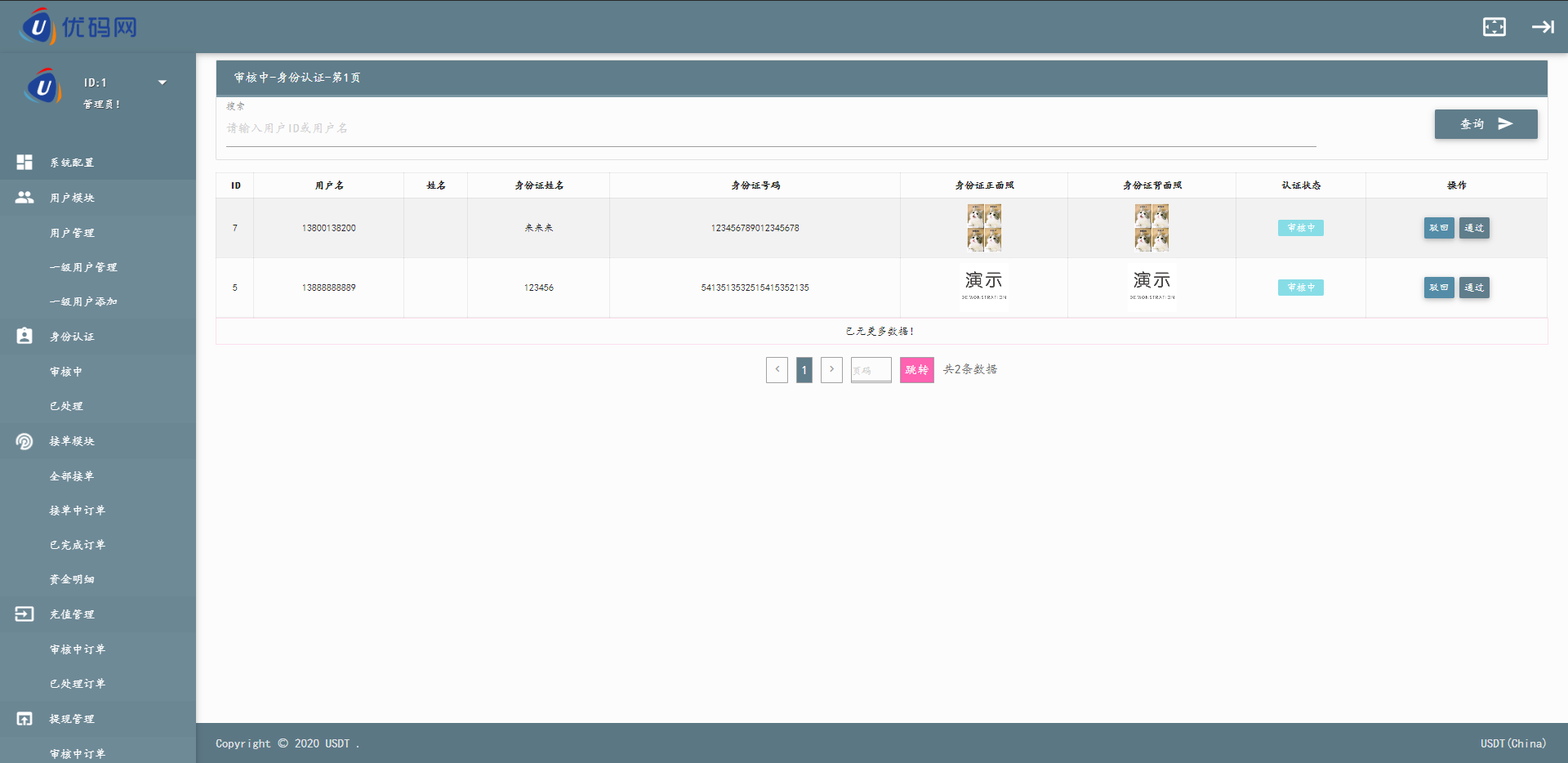Approve (通过) verification for ID 7
The height and width of the screenshot is (763, 1568).
1474,228
